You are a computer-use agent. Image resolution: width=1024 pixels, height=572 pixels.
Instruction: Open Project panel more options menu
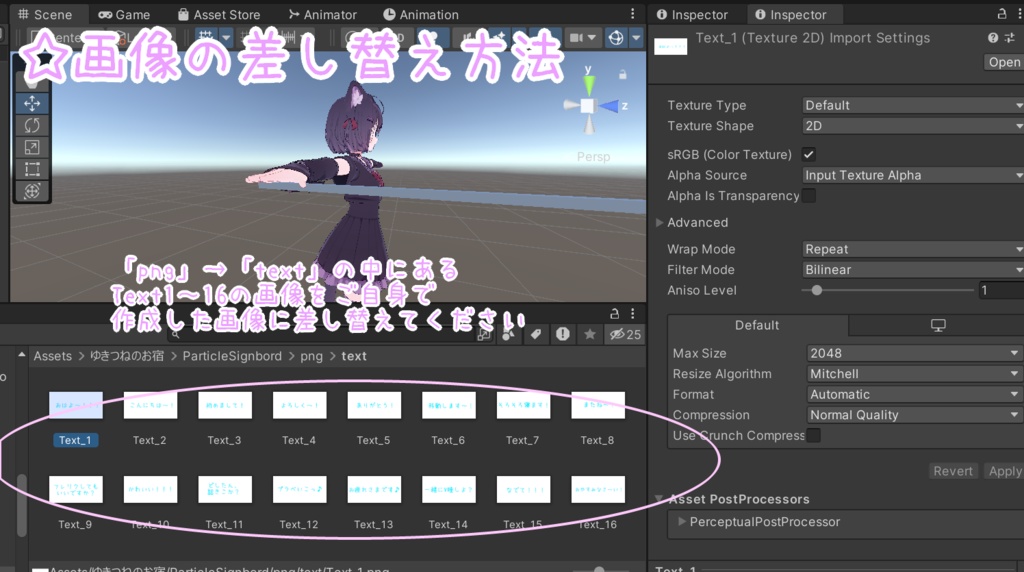pyautogui.click(x=632, y=313)
